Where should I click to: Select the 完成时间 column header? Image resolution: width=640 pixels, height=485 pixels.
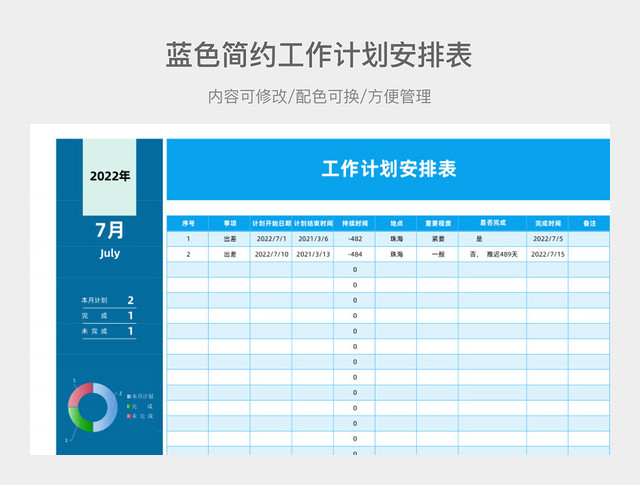pos(548,223)
